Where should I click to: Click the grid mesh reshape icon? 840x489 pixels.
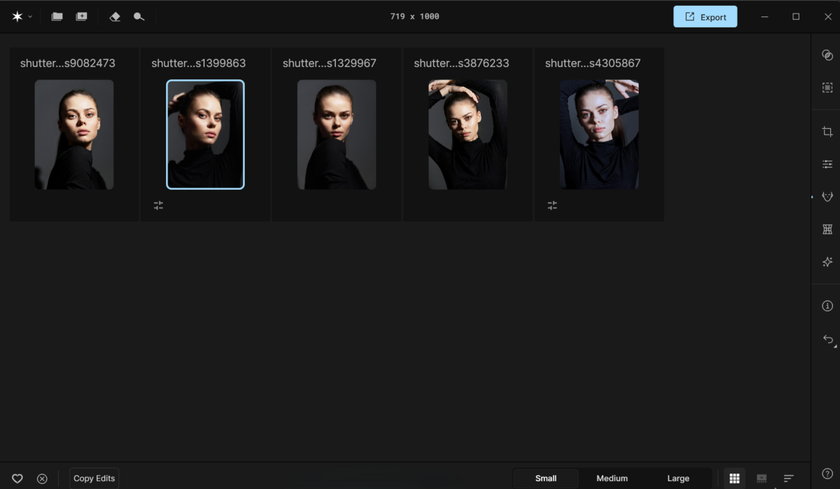click(x=827, y=229)
